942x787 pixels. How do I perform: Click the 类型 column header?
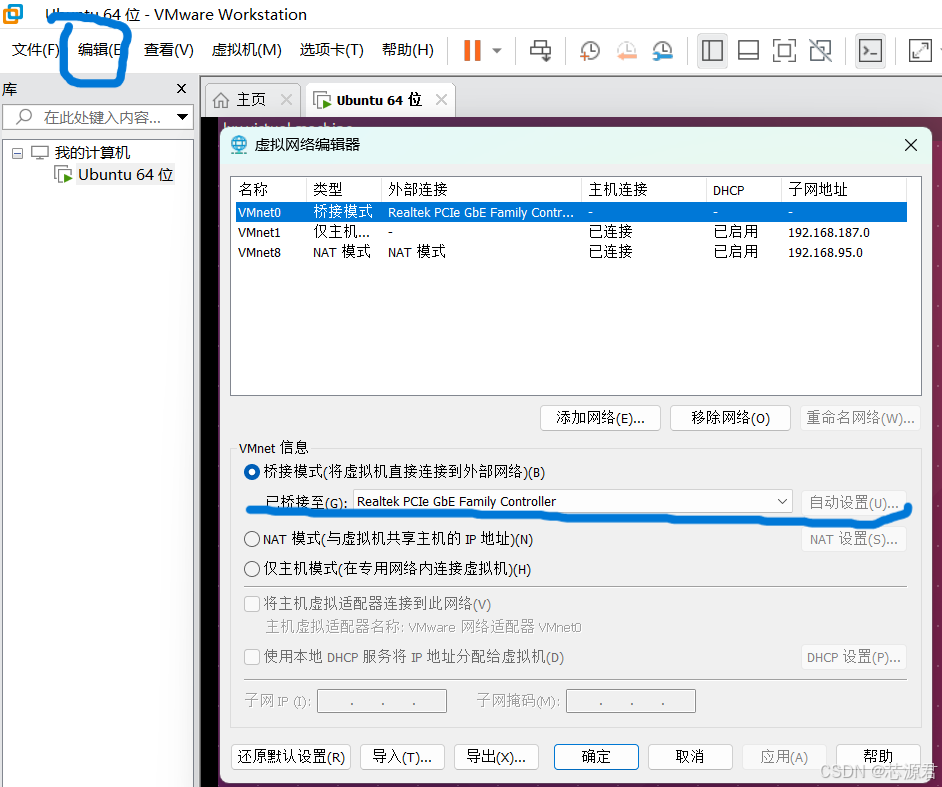tap(344, 190)
